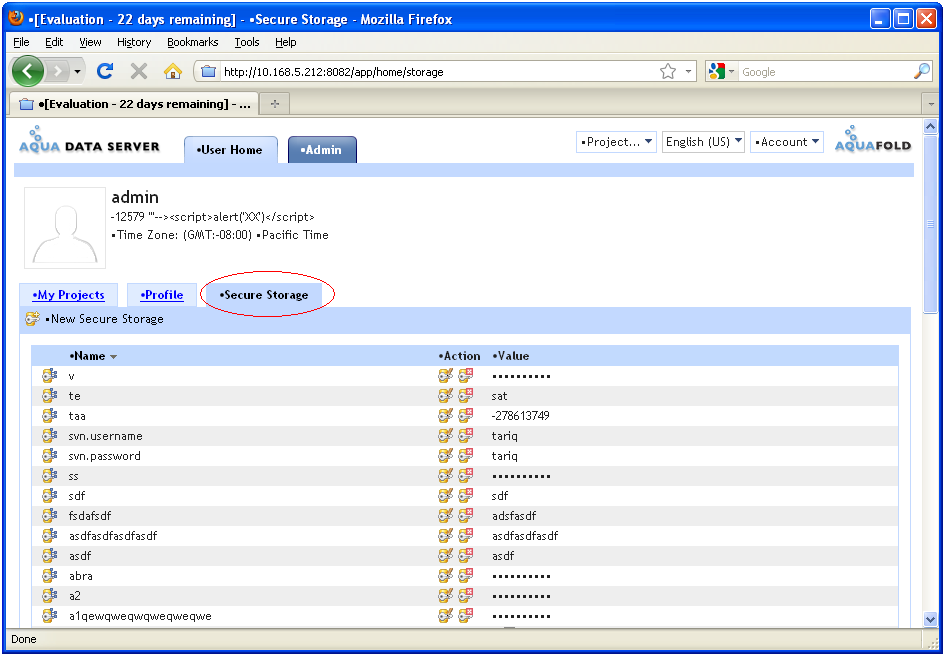Click the edit icon for row 'v'
The width and height of the screenshot is (946, 656).
[x=445, y=376]
